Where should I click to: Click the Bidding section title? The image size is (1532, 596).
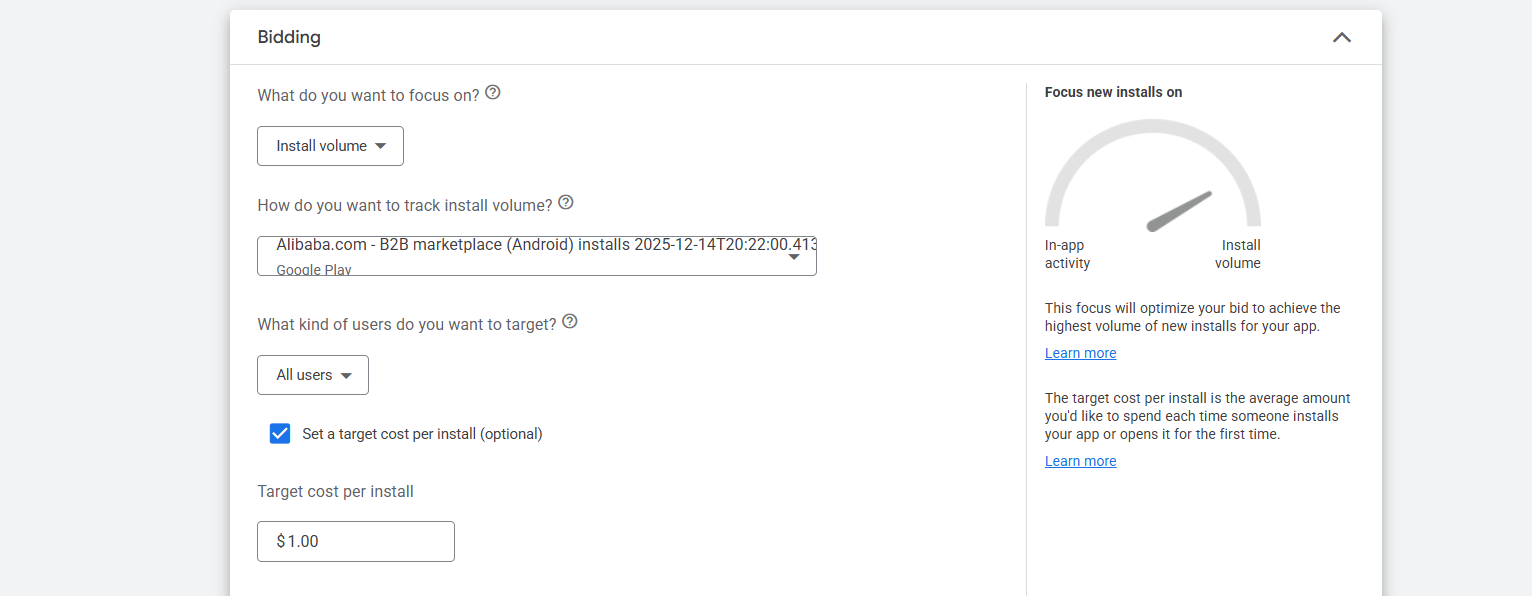289,38
